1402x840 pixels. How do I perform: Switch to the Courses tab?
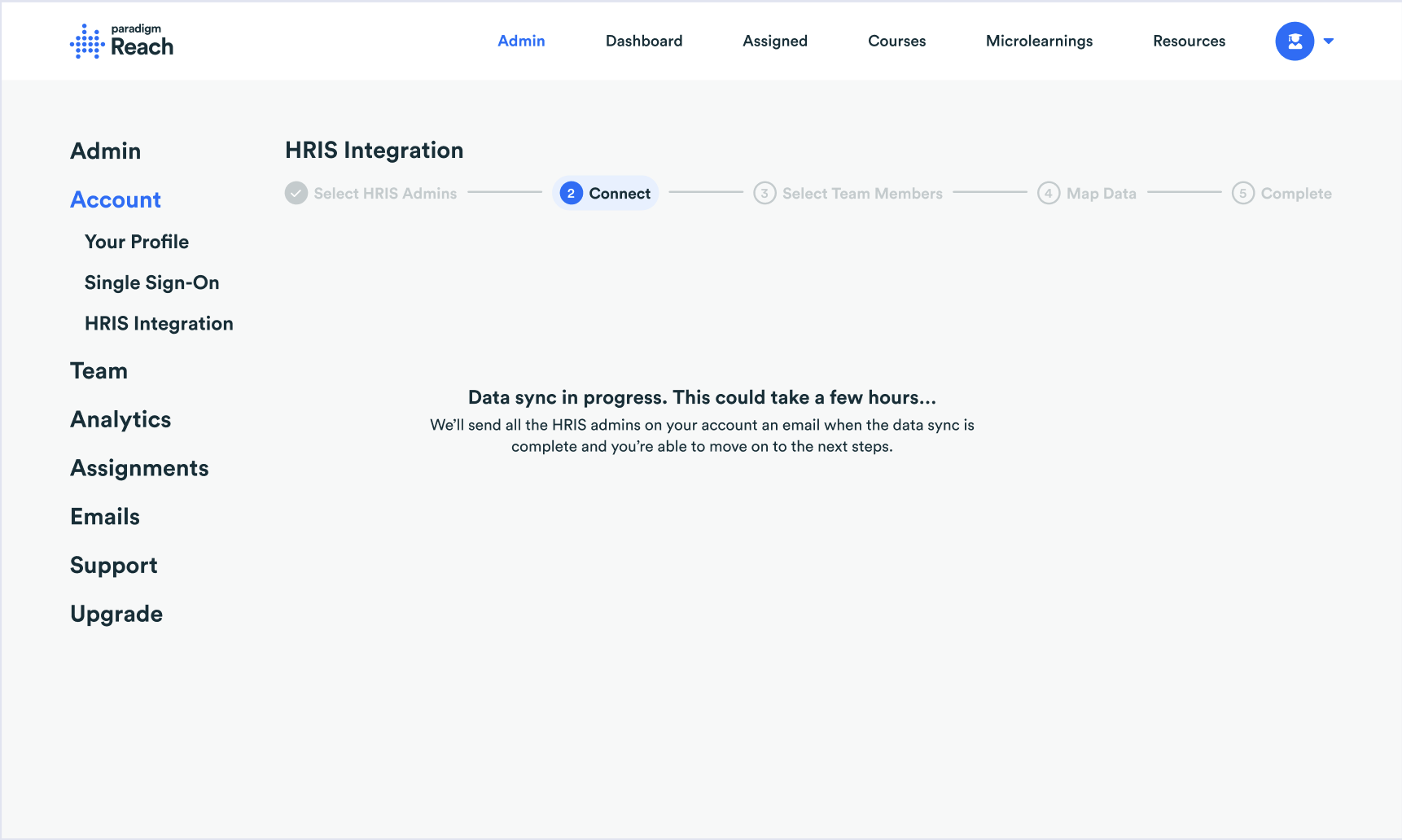coord(896,41)
